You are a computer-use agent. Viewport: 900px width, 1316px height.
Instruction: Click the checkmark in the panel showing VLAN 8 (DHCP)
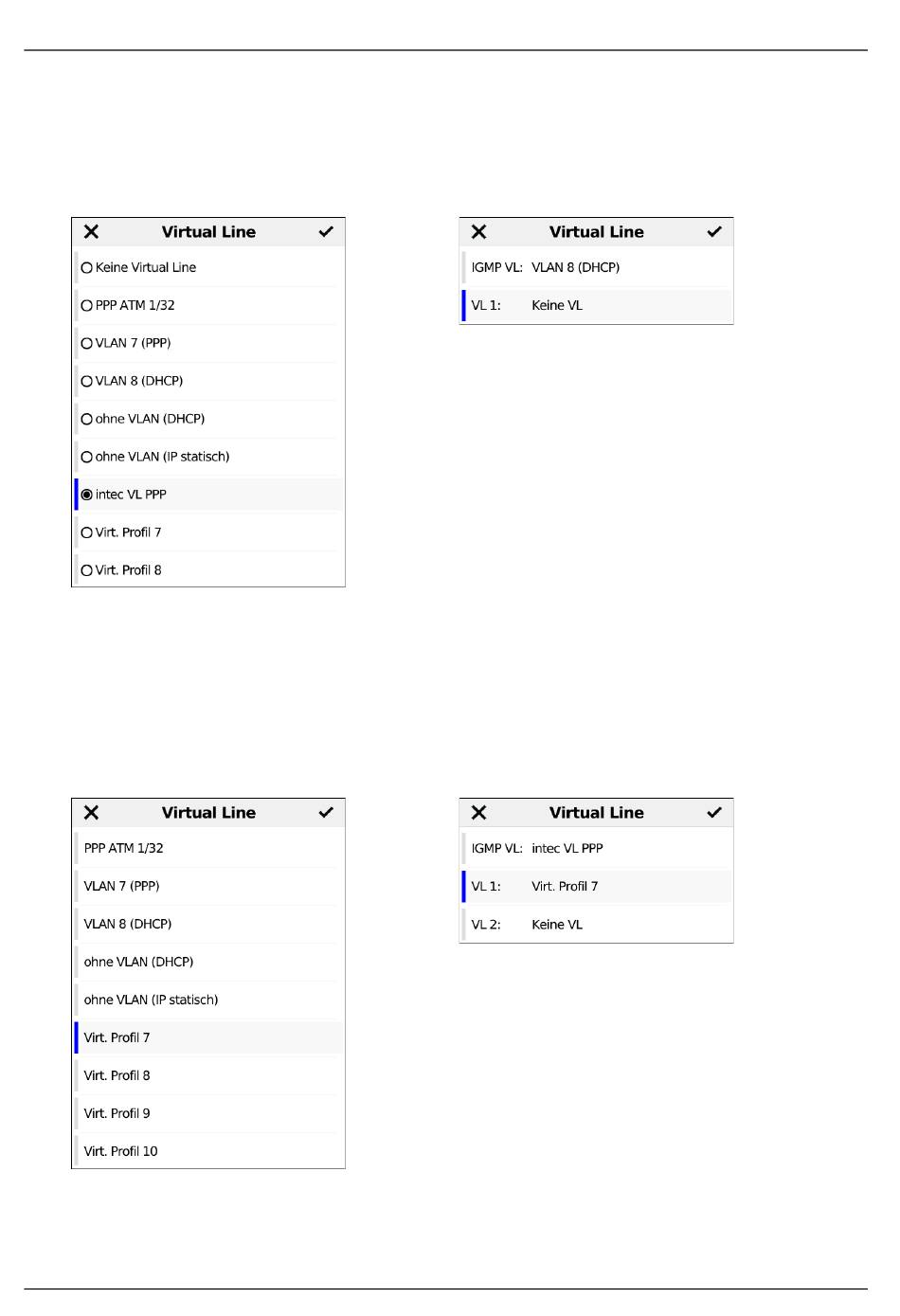click(714, 232)
